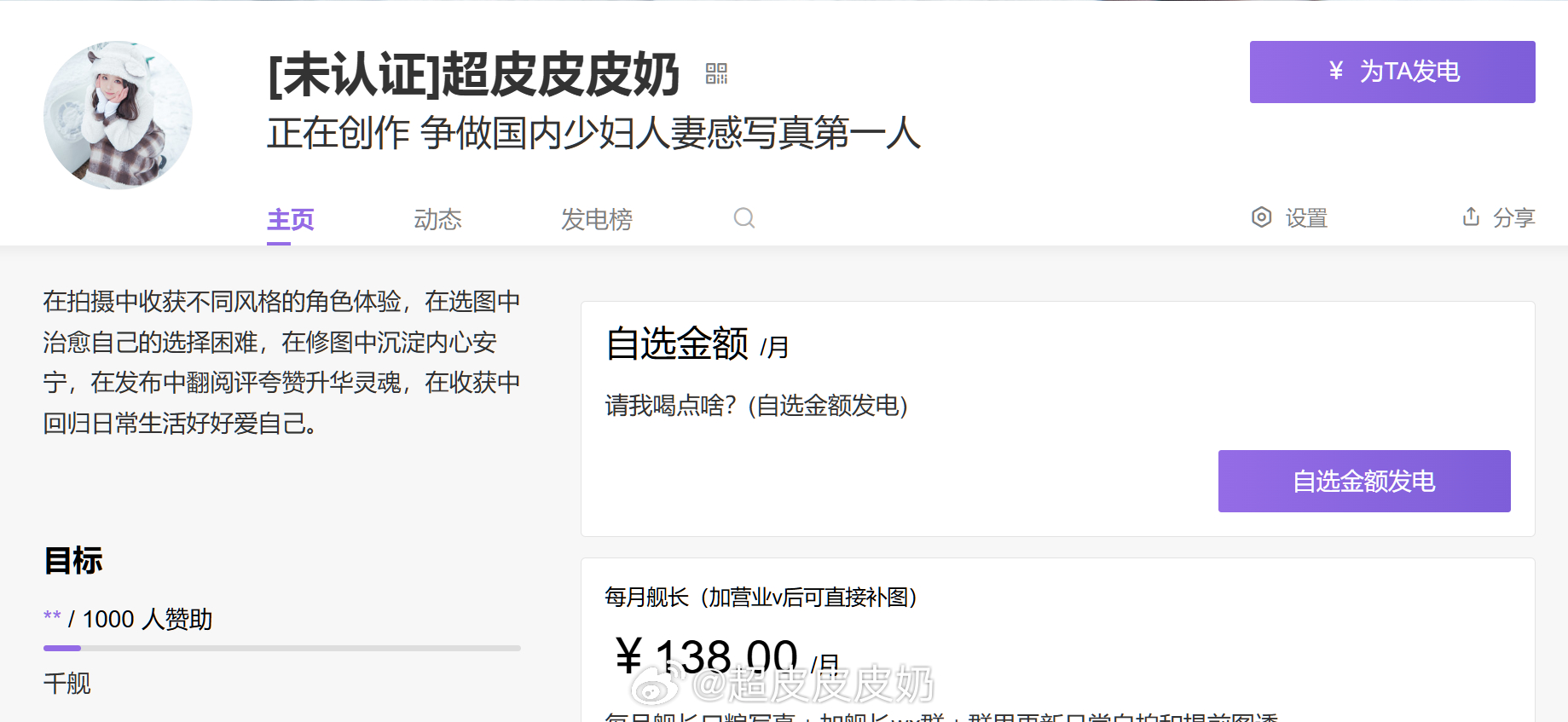Screen dimensions: 1568x722
Task: Go to the 发电榜 tab
Action: [x=597, y=220]
